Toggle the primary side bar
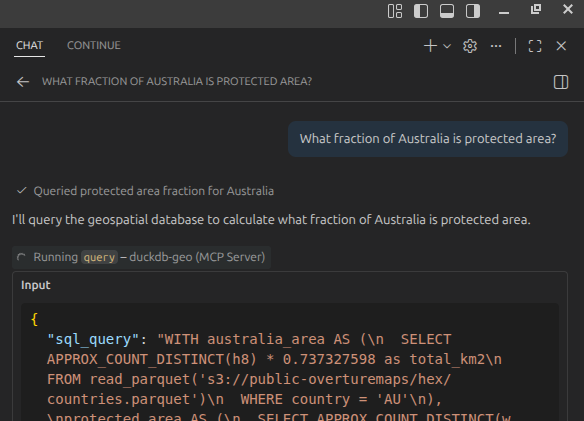Screen dimensions: 584x421 click(421, 11)
